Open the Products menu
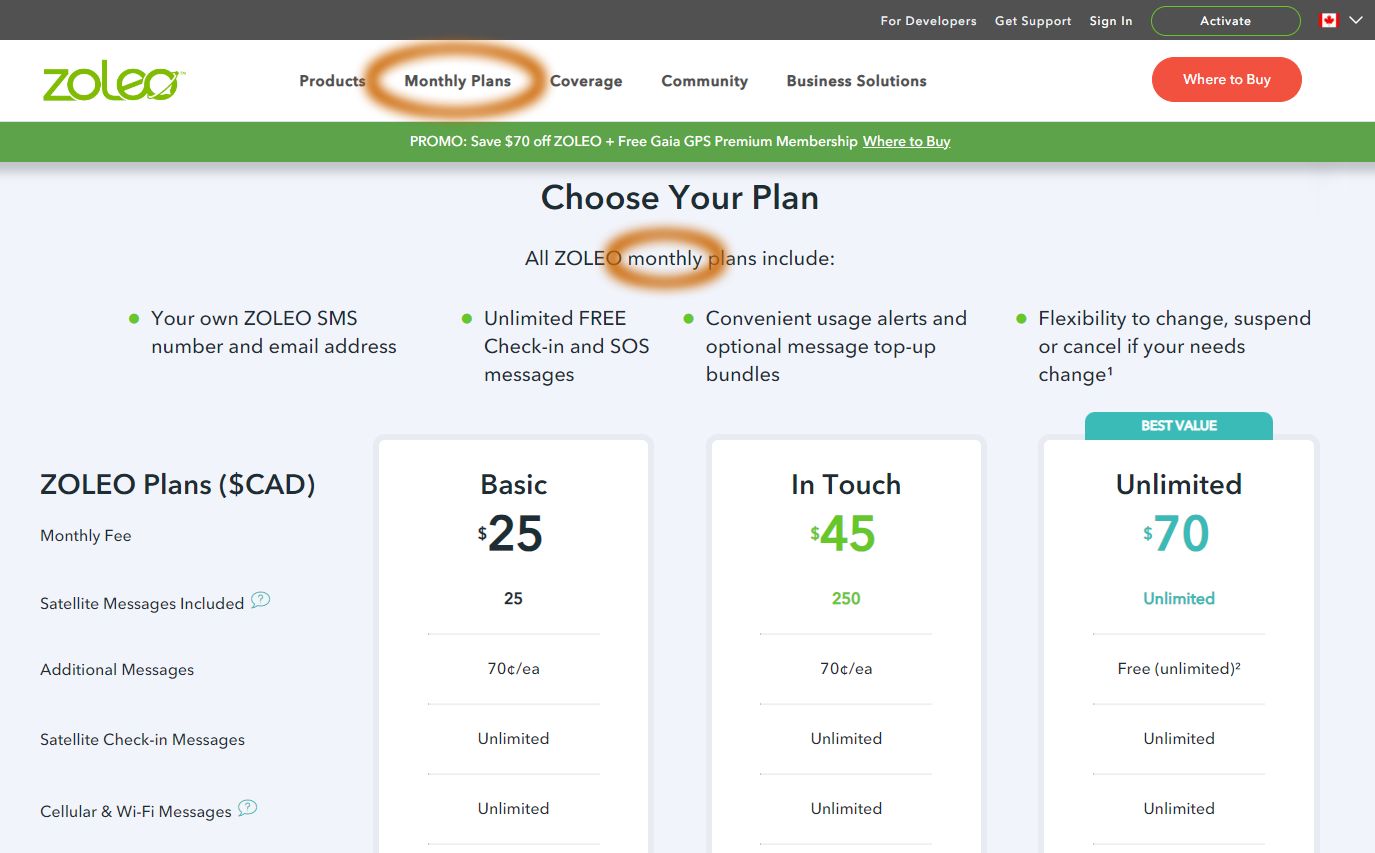The height and width of the screenshot is (853, 1375). (332, 81)
